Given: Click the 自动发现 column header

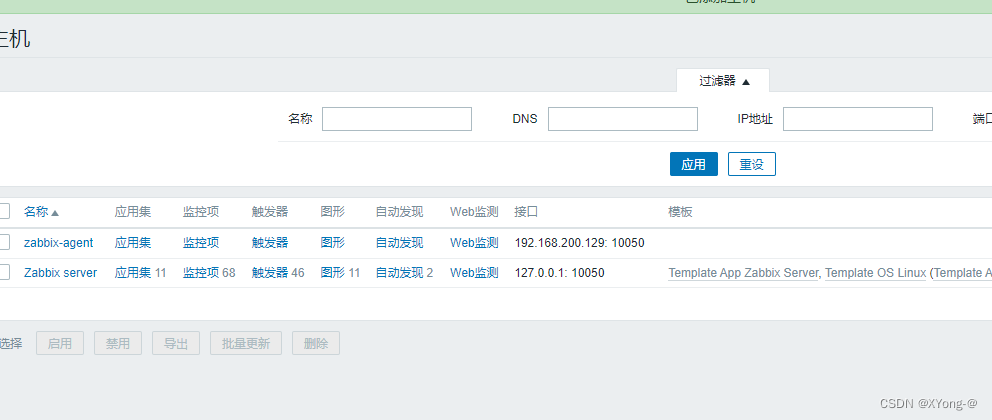Looking at the screenshot, I should (399, 212).
